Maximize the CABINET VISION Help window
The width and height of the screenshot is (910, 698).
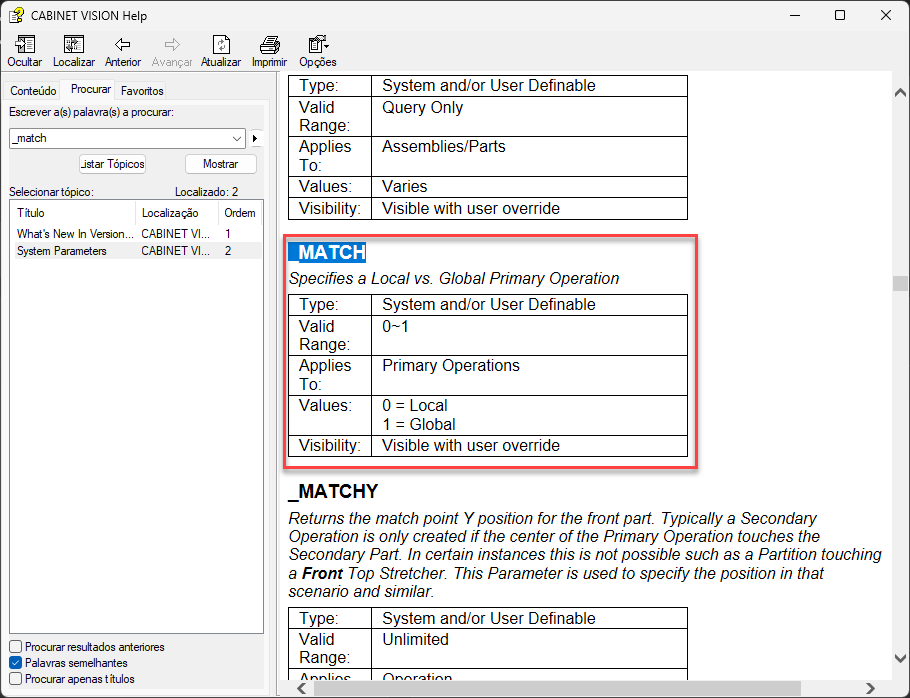[840, 15]
